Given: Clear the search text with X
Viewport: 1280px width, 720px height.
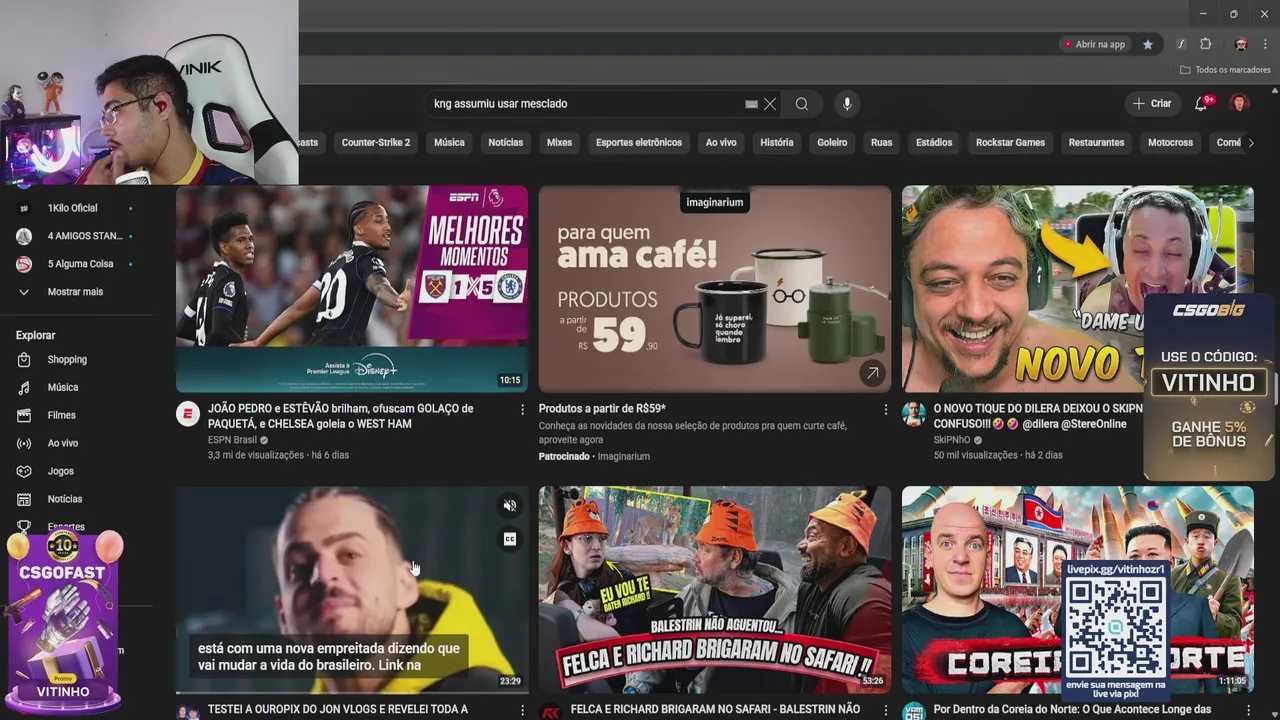Looking at the screenshot, I should [x=770, y=104].
